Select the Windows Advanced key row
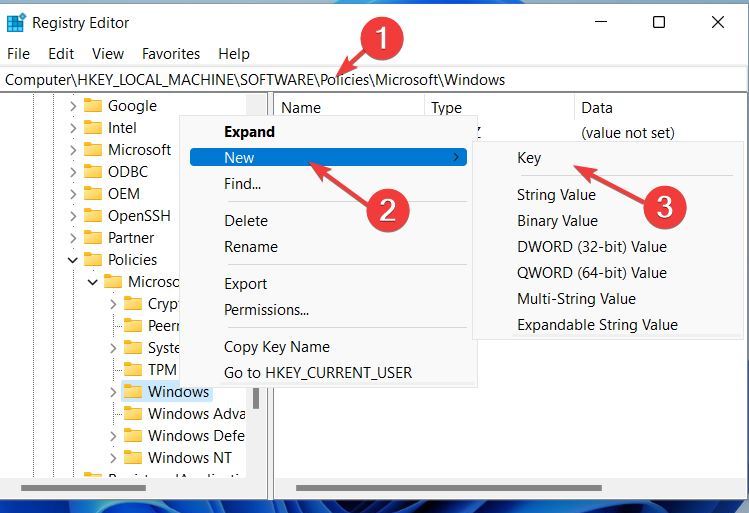 (x=184, y=413)
